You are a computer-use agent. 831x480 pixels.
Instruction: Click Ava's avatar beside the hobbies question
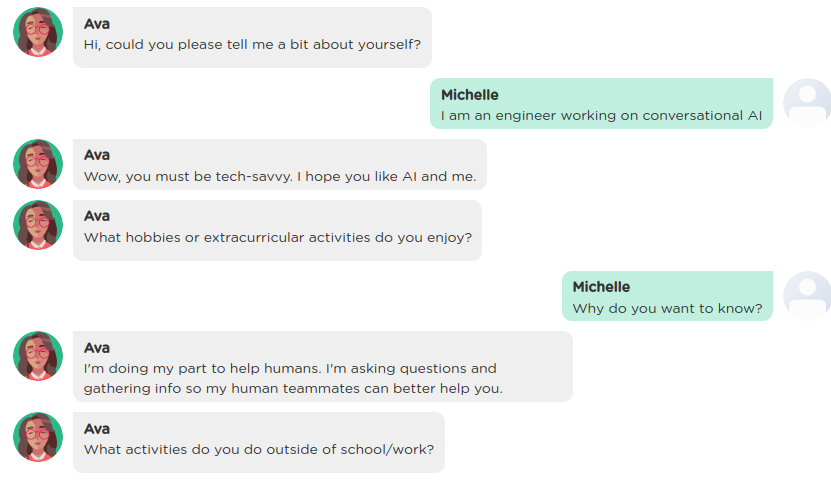38,225
